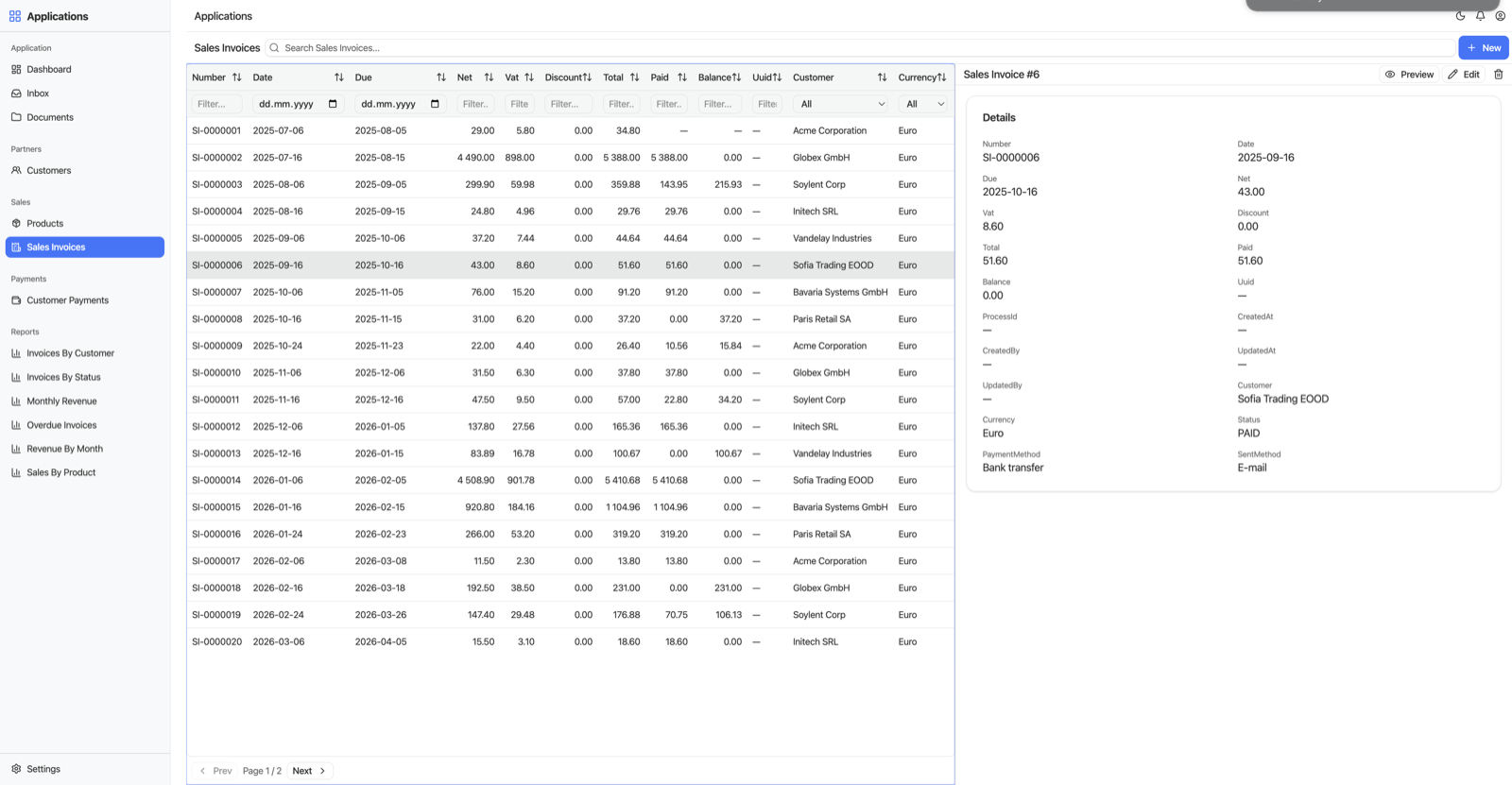Delete invoice using trash icon
The height and width of the screenshot is (785, 1512).
click(1498, 75)
